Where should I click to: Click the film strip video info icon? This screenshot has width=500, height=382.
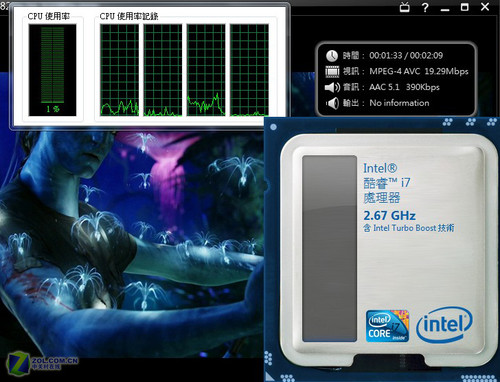coord(332,71)
